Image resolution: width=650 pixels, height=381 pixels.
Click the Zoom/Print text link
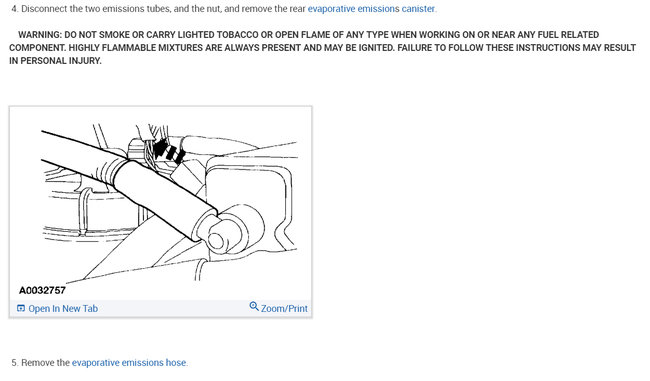pyautogui.click(x=284, y=308)
